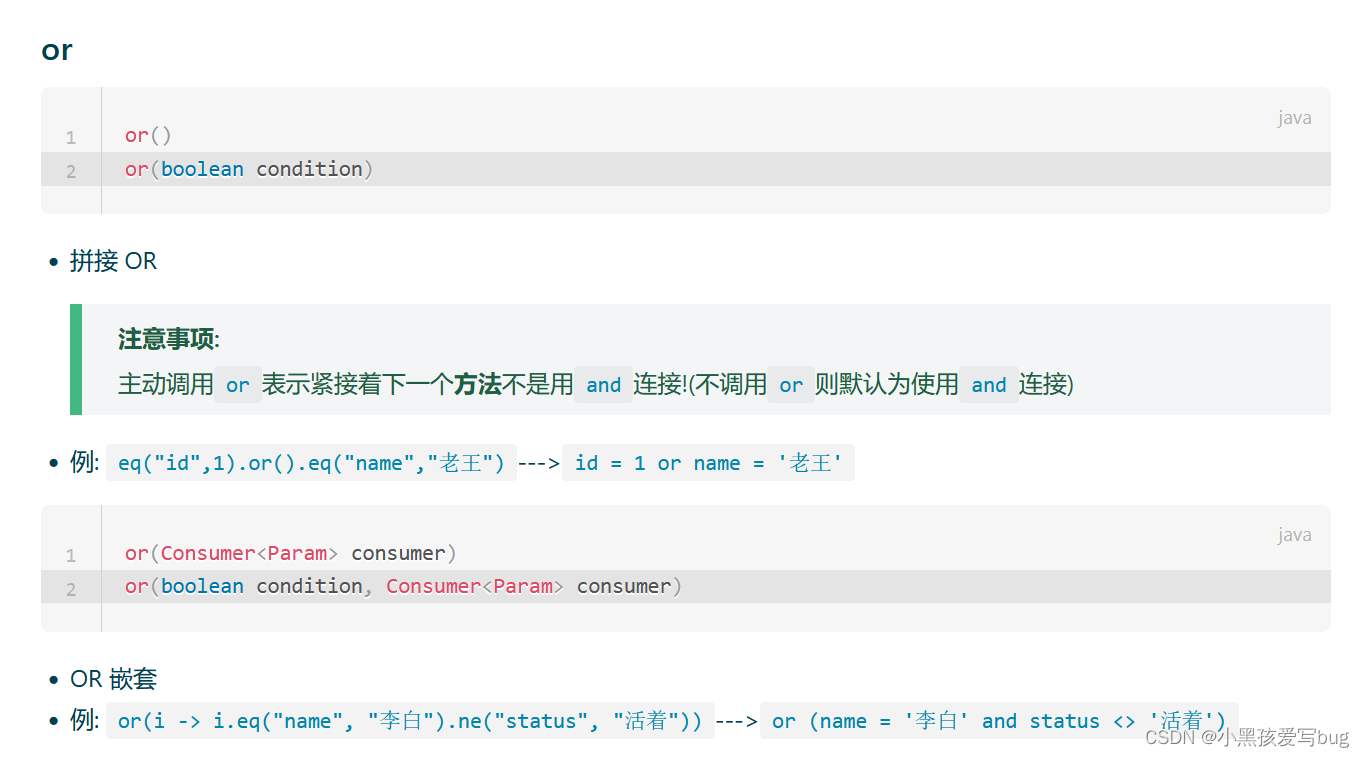
Task: Click the OR 嵌套 bullet text
Action: 113,679
